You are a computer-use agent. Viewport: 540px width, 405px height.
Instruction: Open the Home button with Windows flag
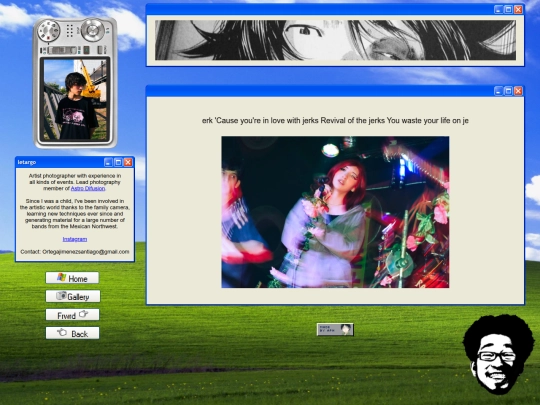[72, 278]
